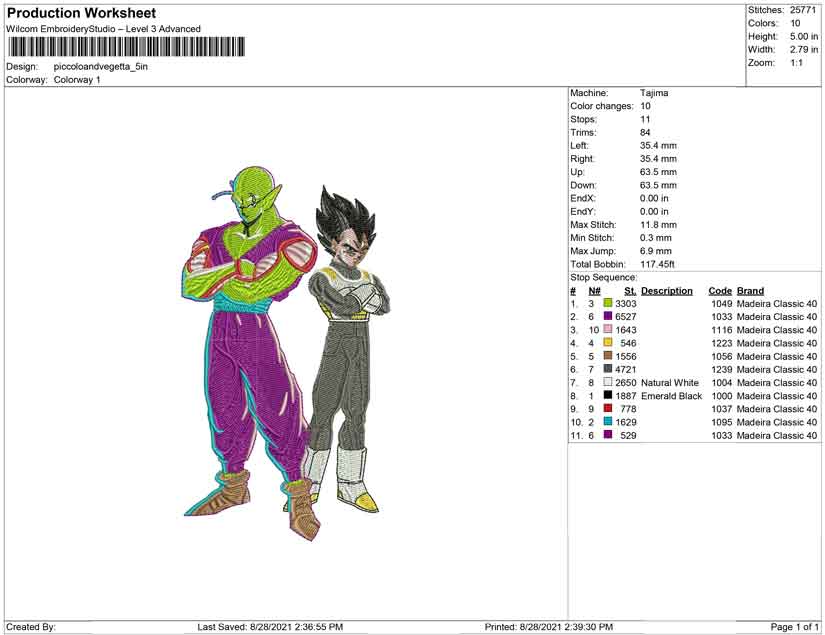Click the 'Natural White' description
Screen dimensions: 825x635
670,382
